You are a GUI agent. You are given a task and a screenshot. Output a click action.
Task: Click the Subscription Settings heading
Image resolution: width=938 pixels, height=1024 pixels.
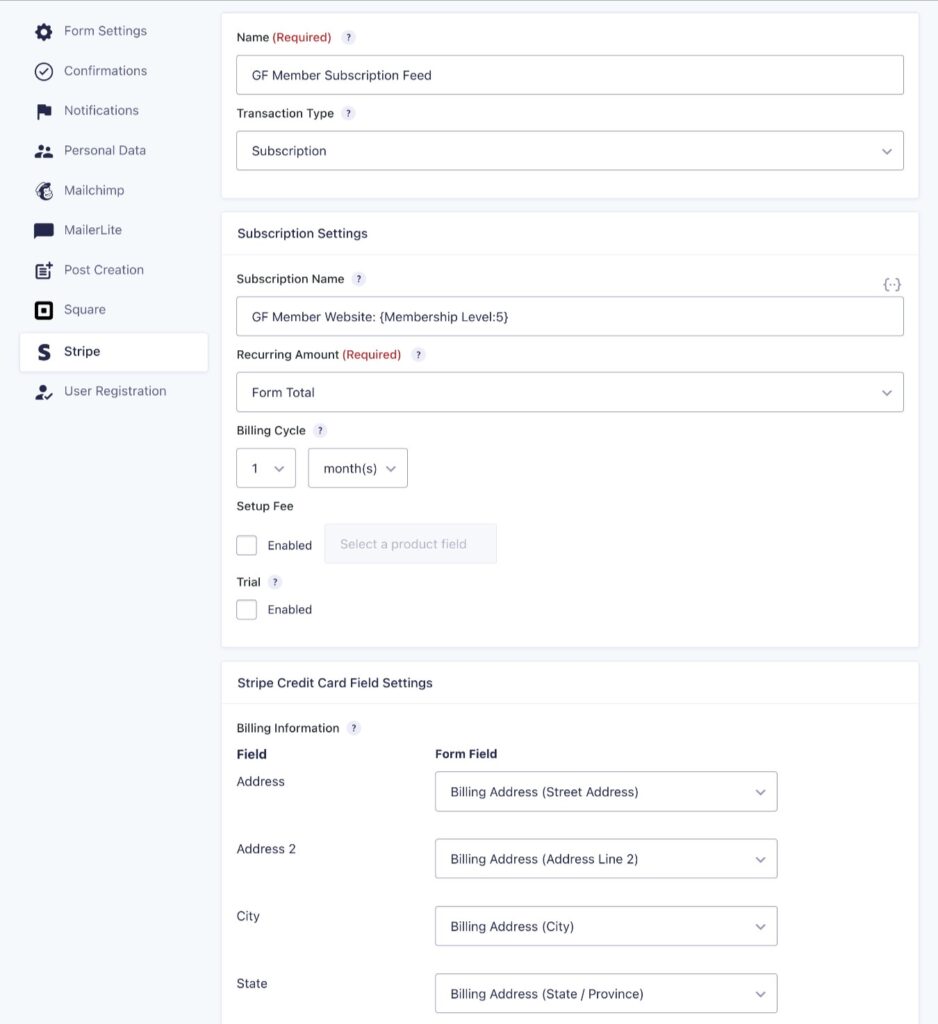point(302,234)
